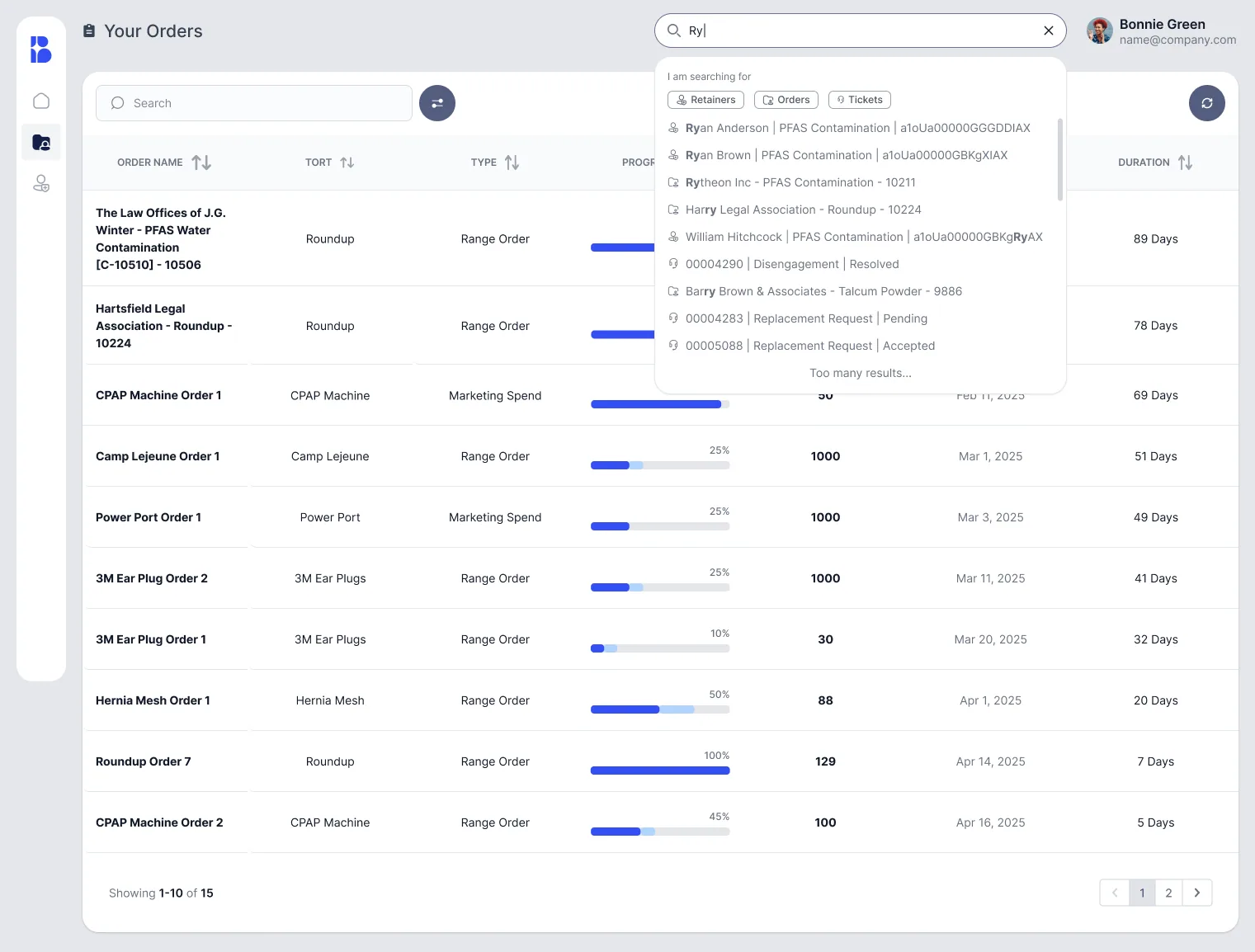Open the CPAP Machine Order 2 row

[x=660, y=822]
